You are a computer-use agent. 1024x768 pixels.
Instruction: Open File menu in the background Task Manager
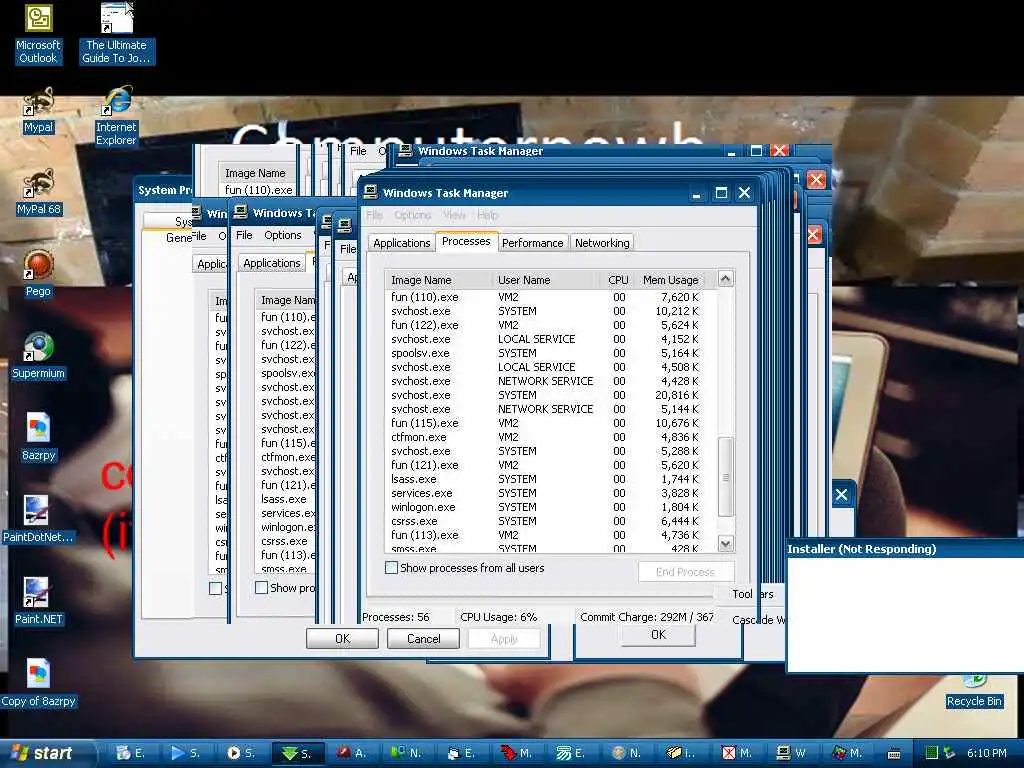point(244,235)
